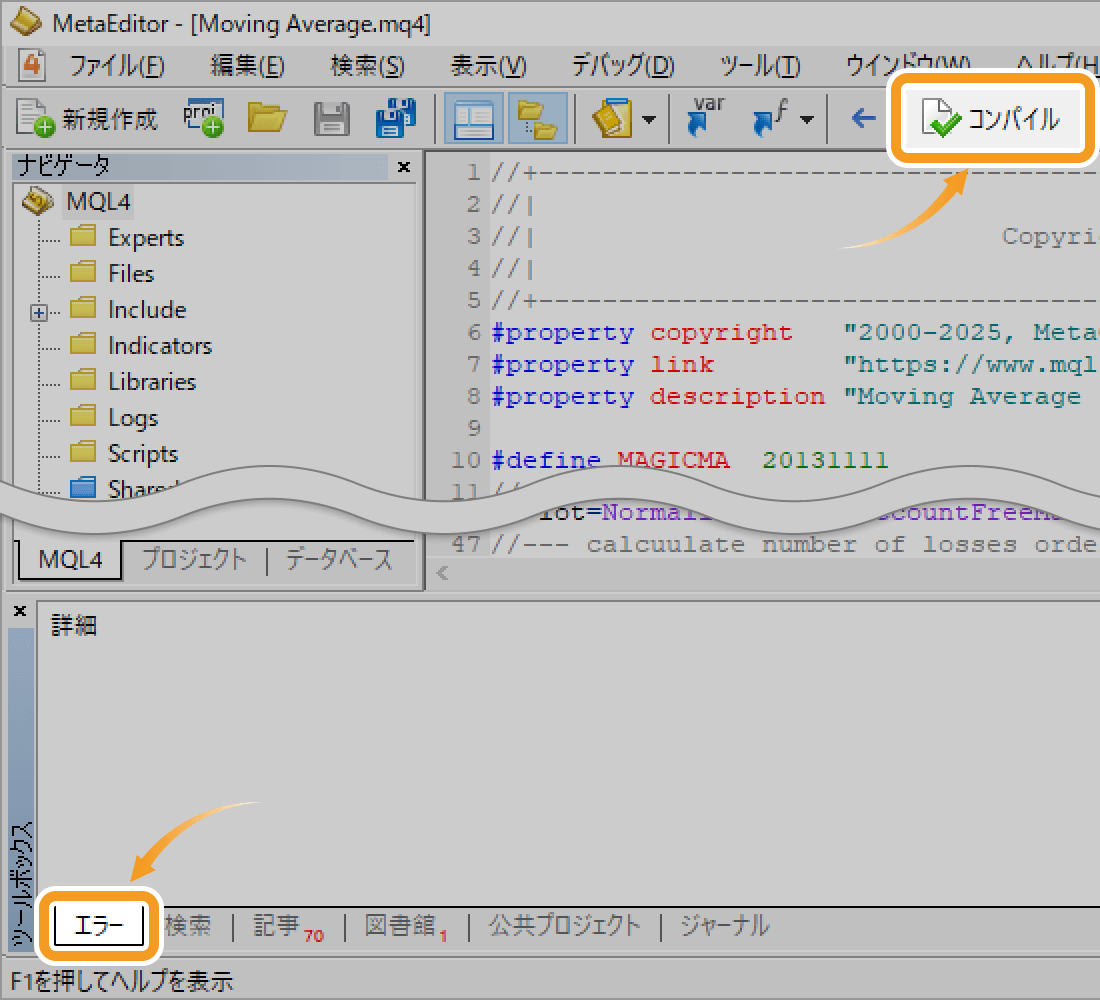
Task: Click the blue back navigation arrow
Action: (x=862, y=119)
